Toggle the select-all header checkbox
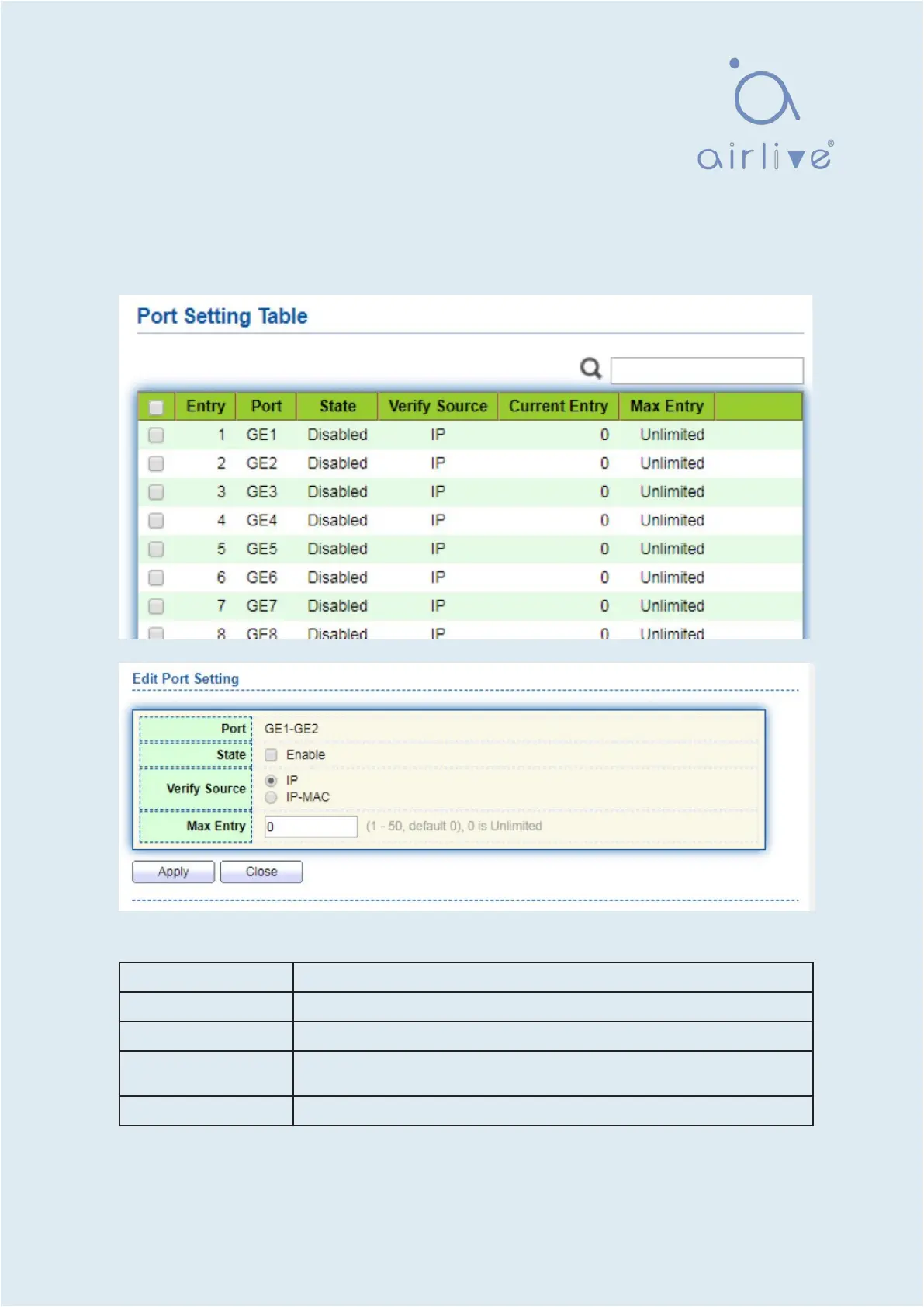 tap(156, 407)
